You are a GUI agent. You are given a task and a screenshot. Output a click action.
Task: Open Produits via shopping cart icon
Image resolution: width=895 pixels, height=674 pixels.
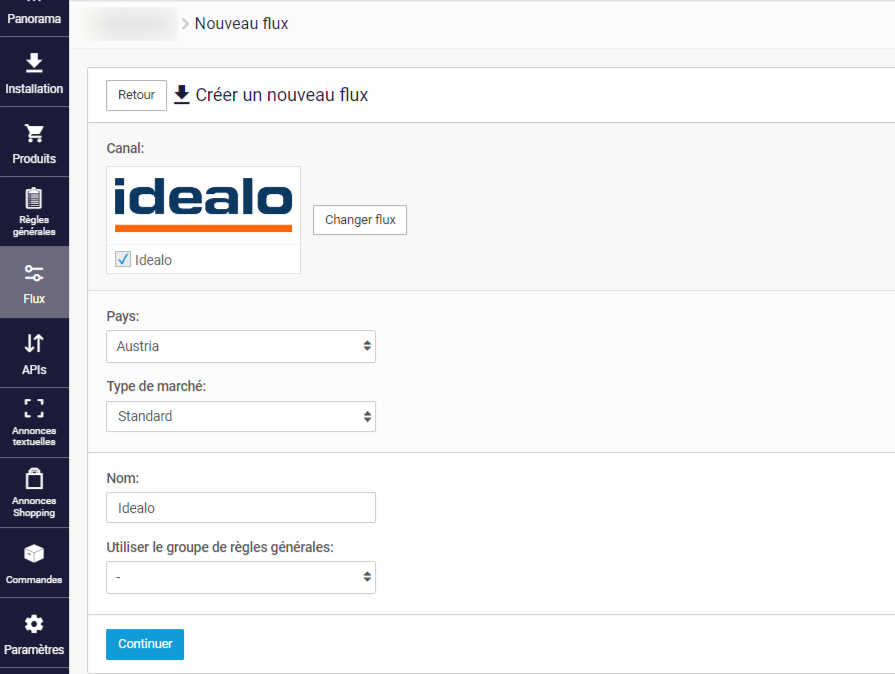(x=34, y=133)
